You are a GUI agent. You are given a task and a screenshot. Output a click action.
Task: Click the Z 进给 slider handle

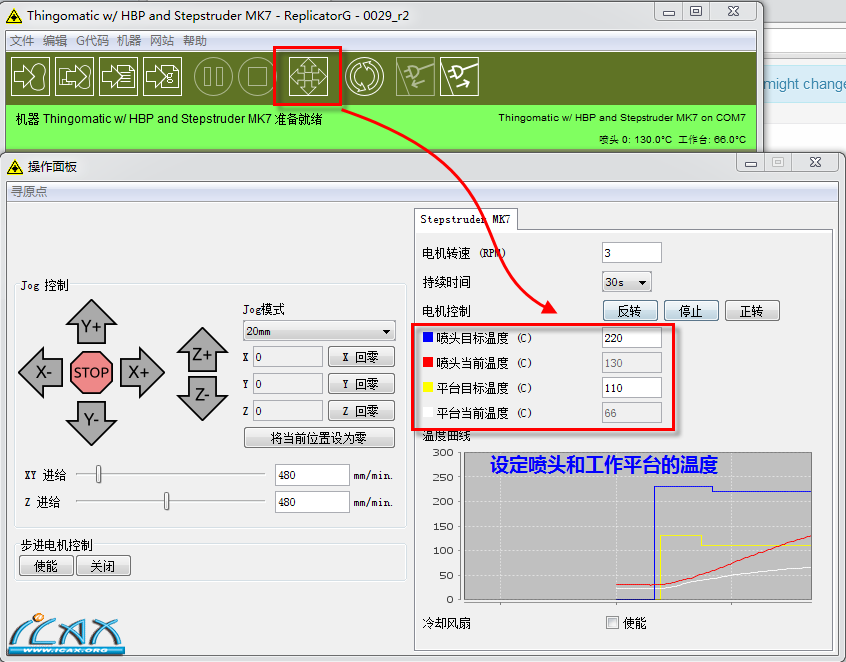click(x=166, y=501)
